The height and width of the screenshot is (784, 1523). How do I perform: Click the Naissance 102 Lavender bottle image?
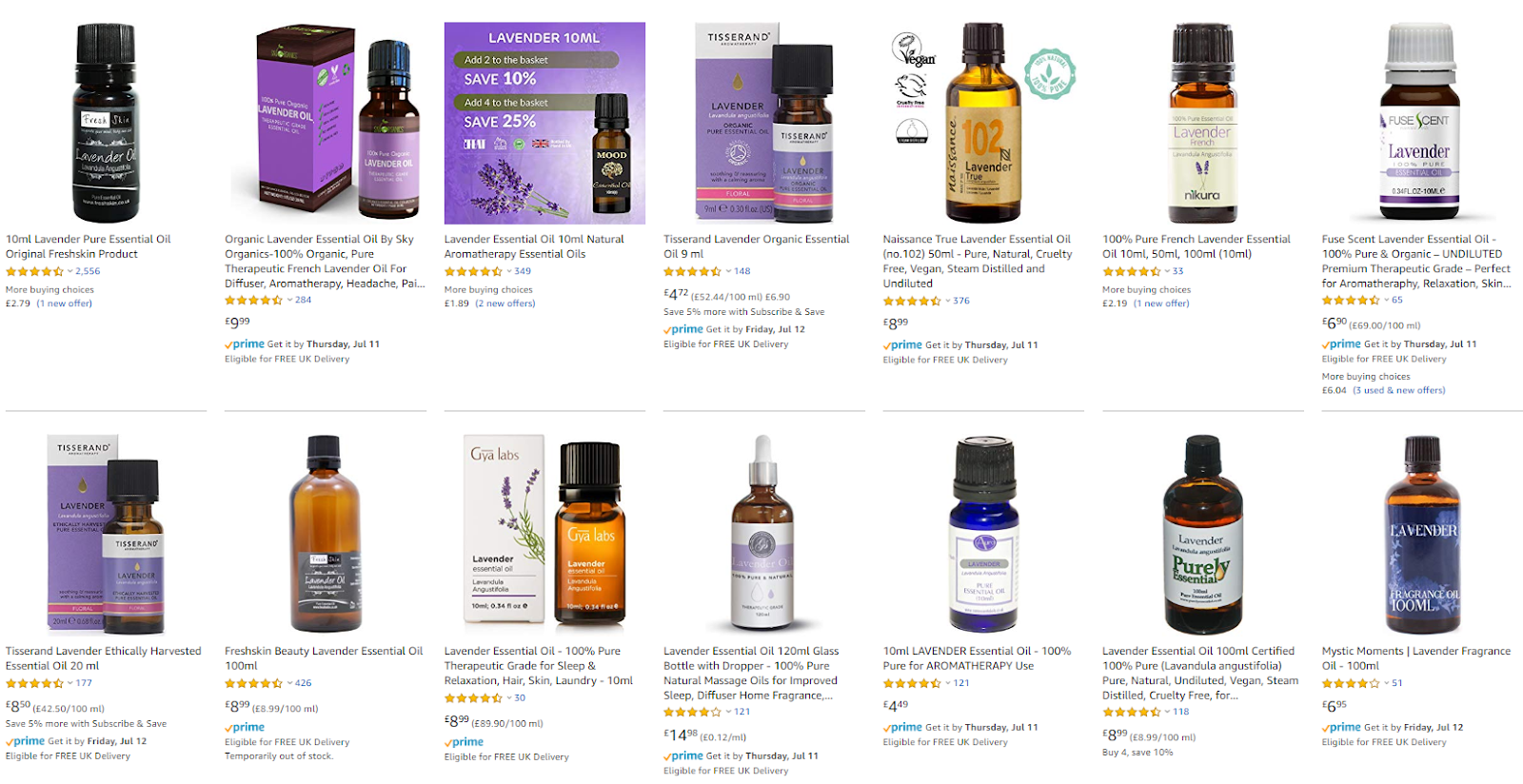tap(983, 123)
